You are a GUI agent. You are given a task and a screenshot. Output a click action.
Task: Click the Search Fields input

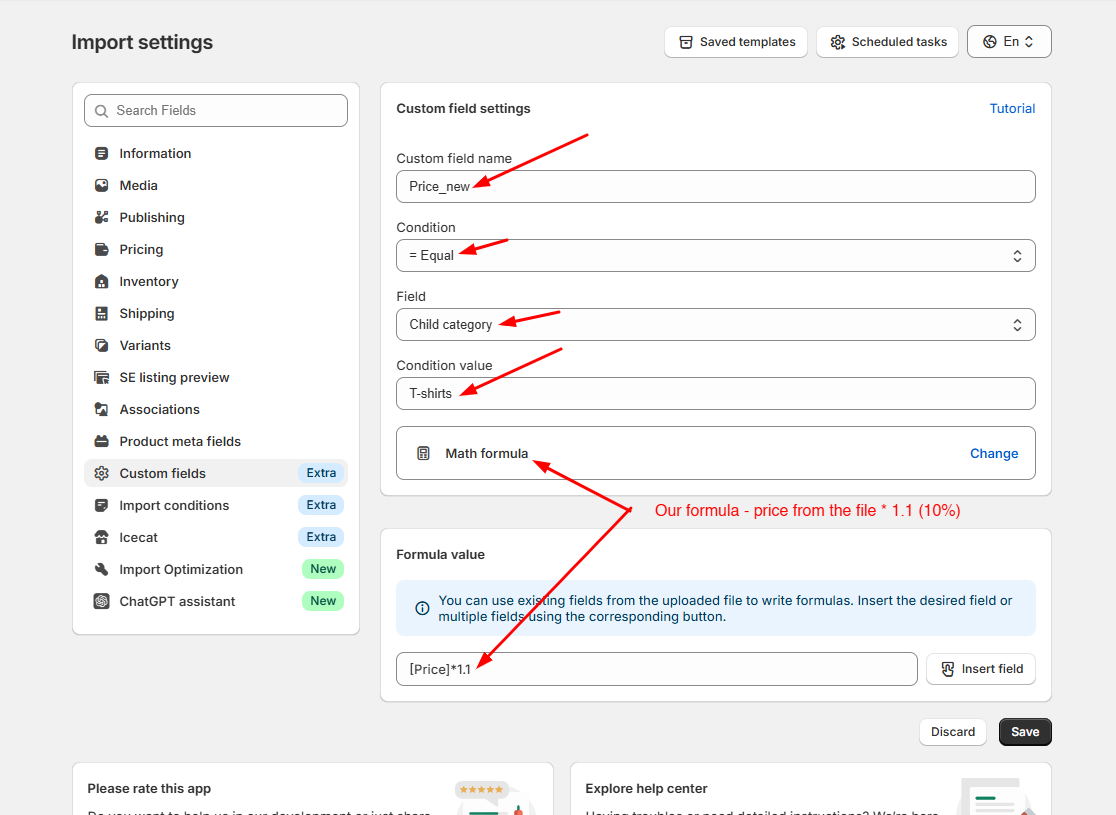(216, 111)
